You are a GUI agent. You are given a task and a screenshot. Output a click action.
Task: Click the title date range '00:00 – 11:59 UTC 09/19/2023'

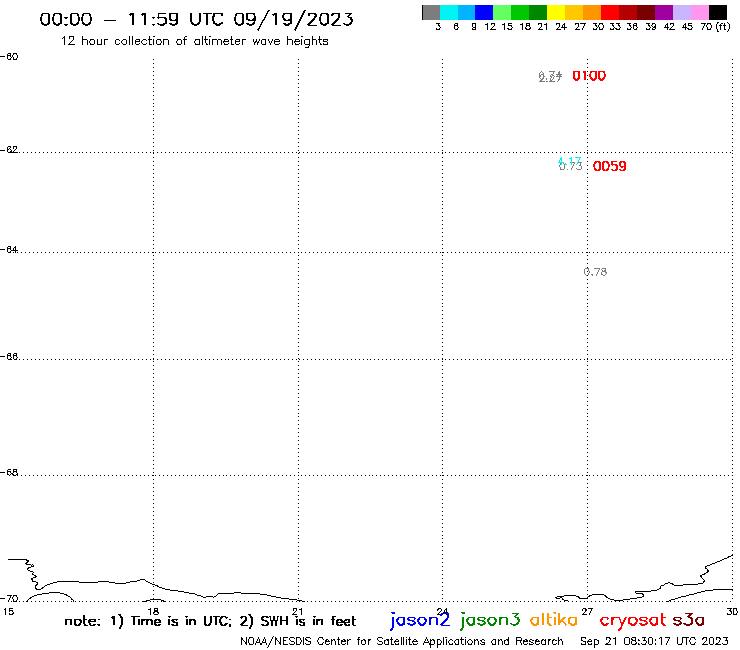pos(196,19)
